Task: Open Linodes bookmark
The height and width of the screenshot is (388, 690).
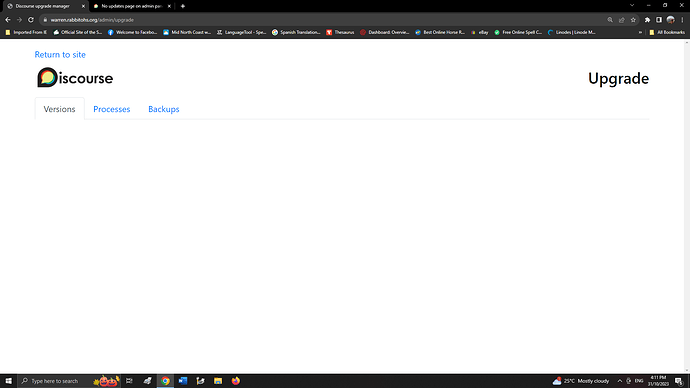Action: (x=572, y=32)
